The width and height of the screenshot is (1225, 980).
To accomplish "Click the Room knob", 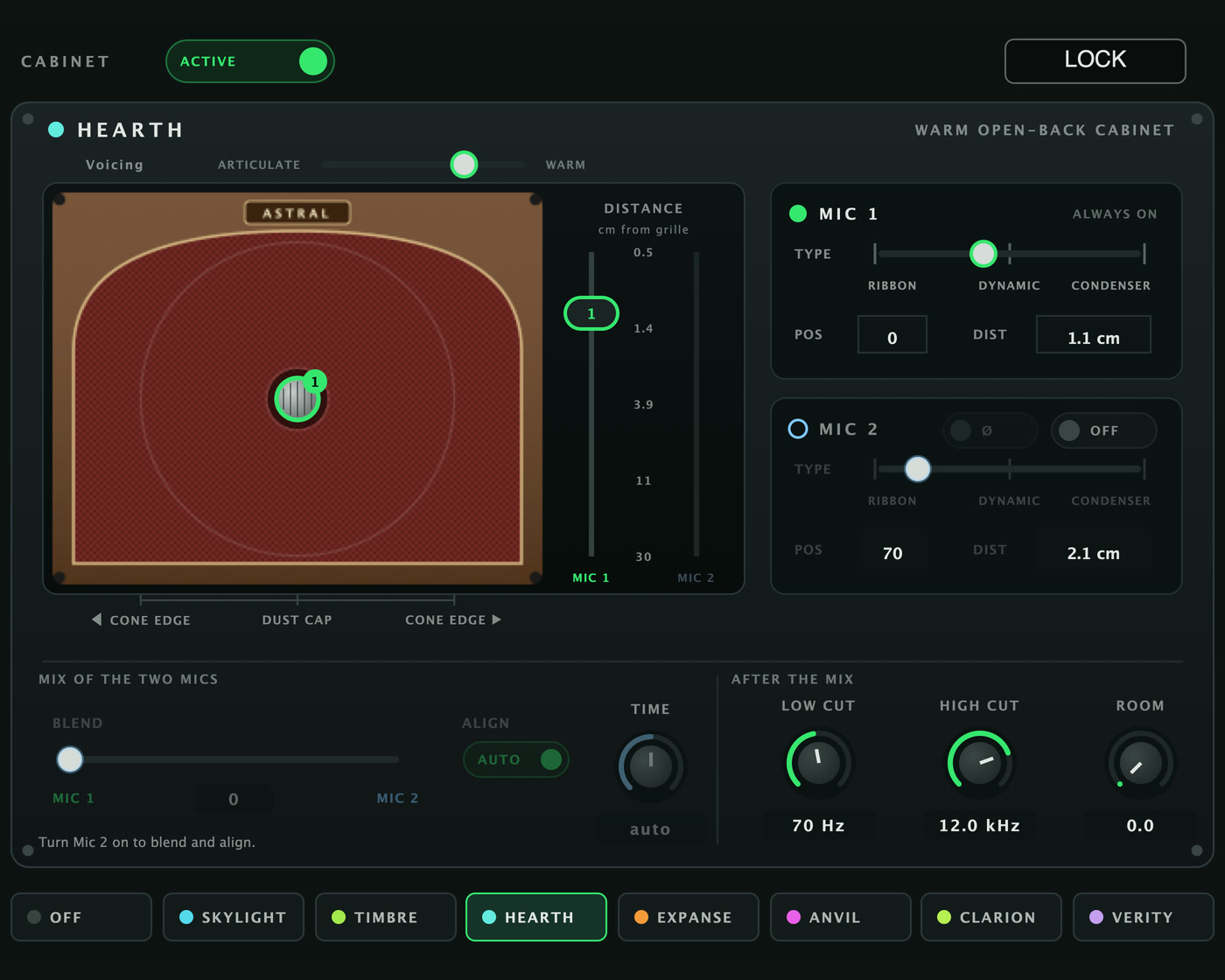I will [x=1140, y=764].
